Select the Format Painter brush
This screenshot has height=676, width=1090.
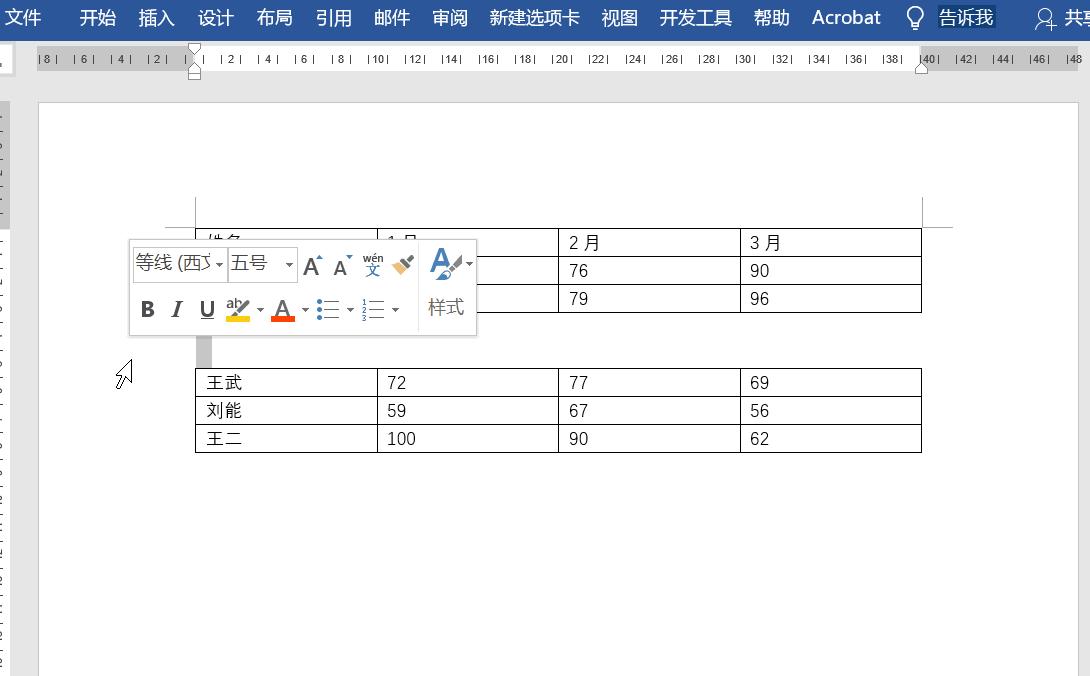click(403, 263)
